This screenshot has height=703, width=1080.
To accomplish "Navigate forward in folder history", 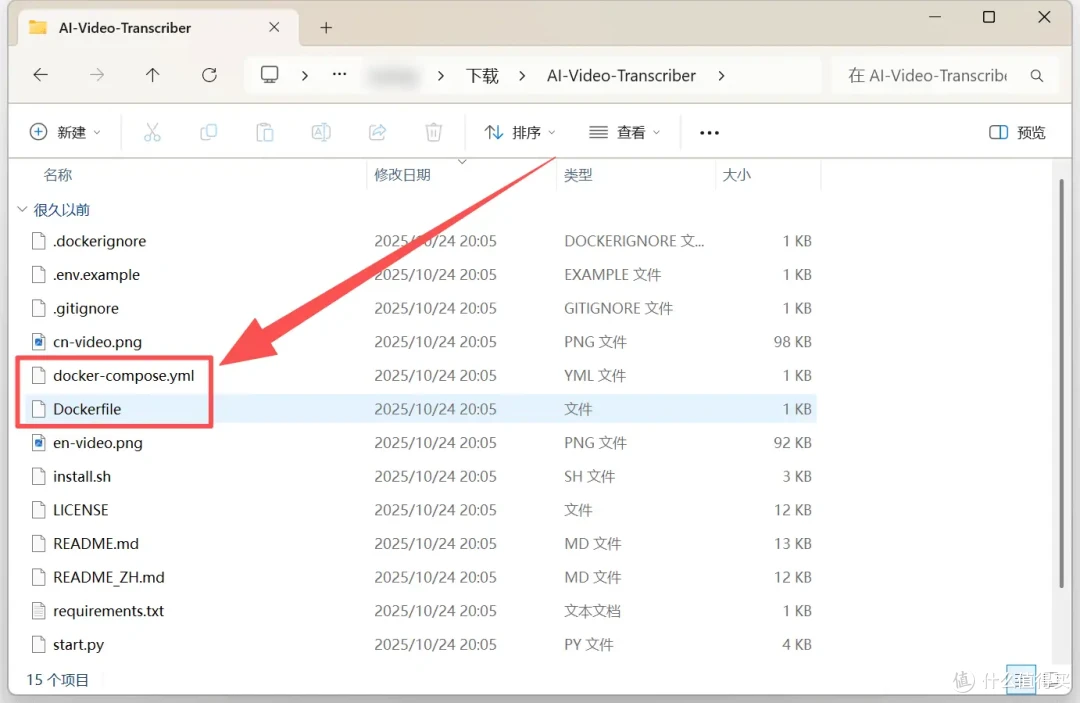I will [97, 75].
